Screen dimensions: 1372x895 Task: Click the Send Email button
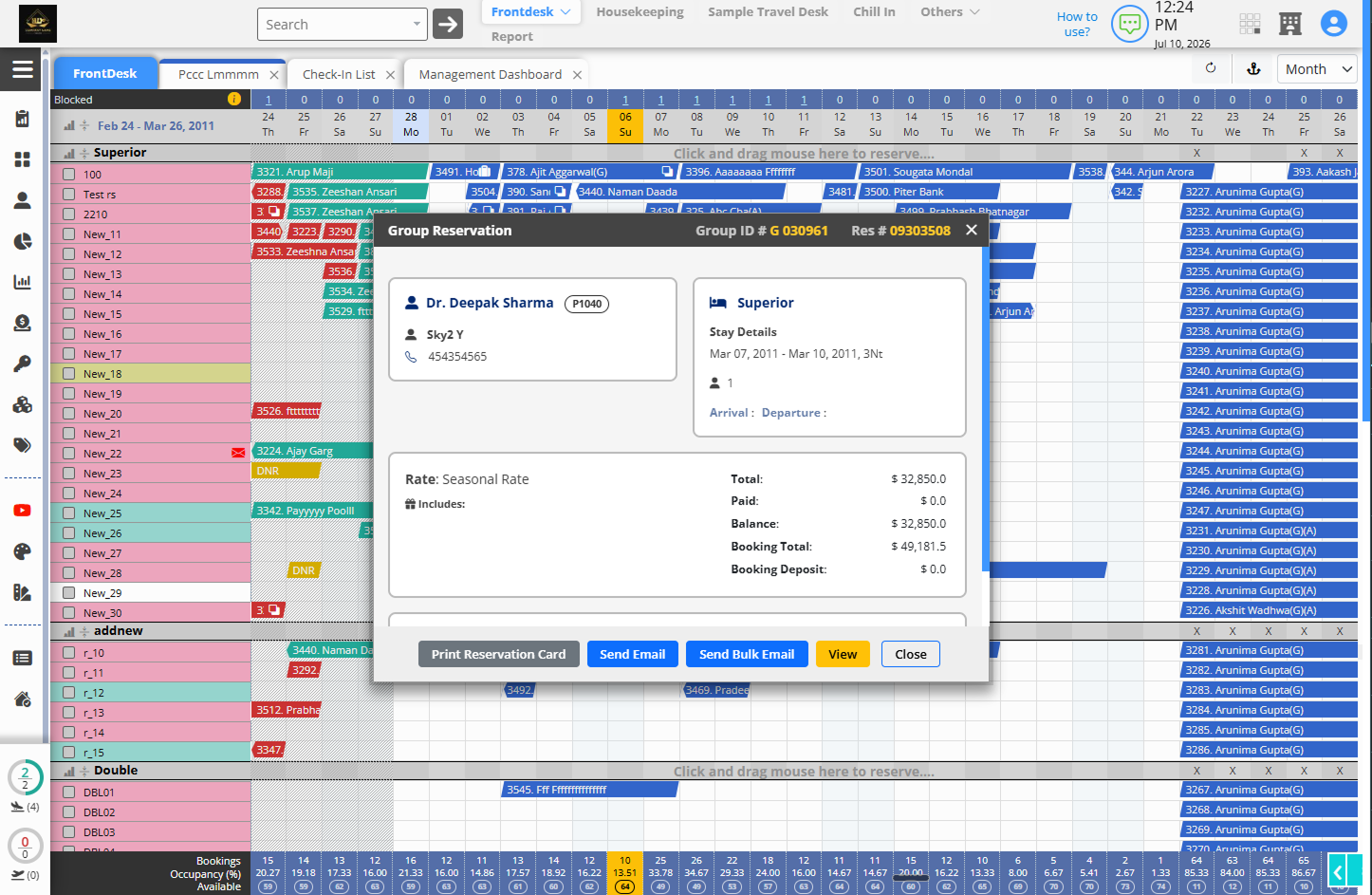632,654
